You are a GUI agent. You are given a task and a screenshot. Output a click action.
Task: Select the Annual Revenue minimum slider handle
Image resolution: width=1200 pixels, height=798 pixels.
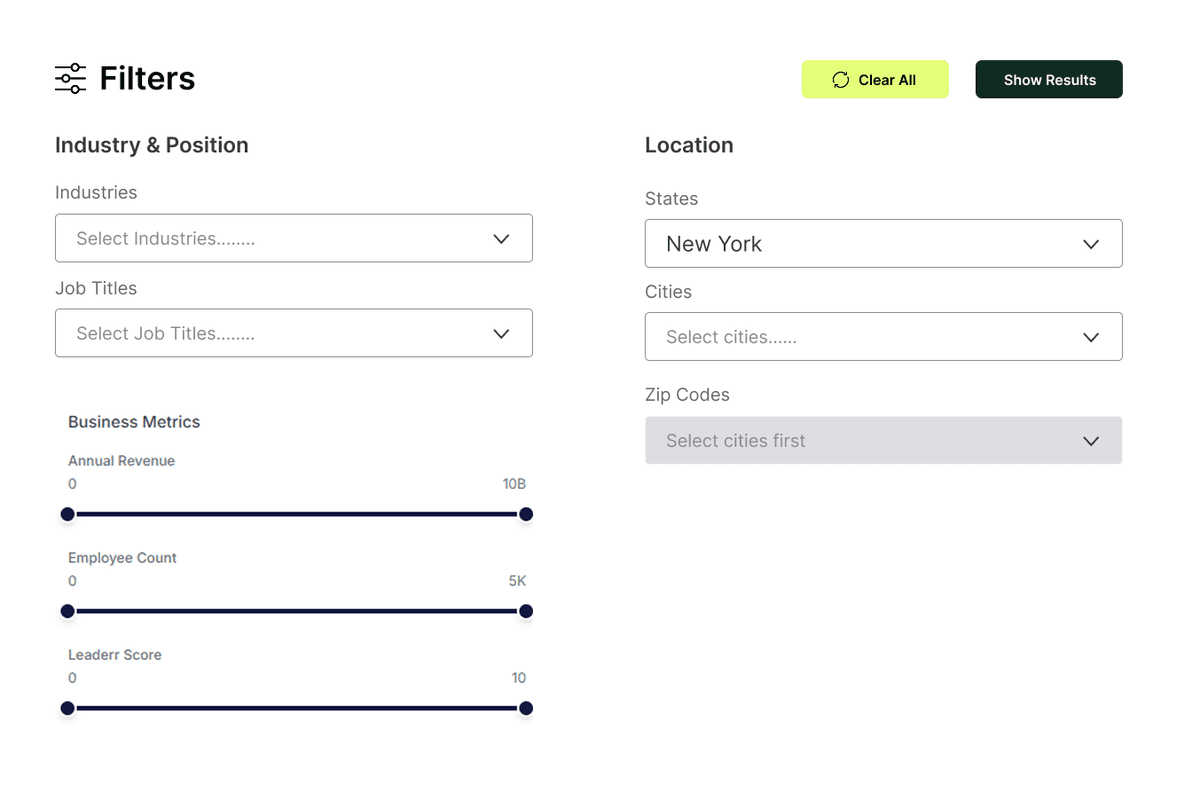click(x=68, y=514)
